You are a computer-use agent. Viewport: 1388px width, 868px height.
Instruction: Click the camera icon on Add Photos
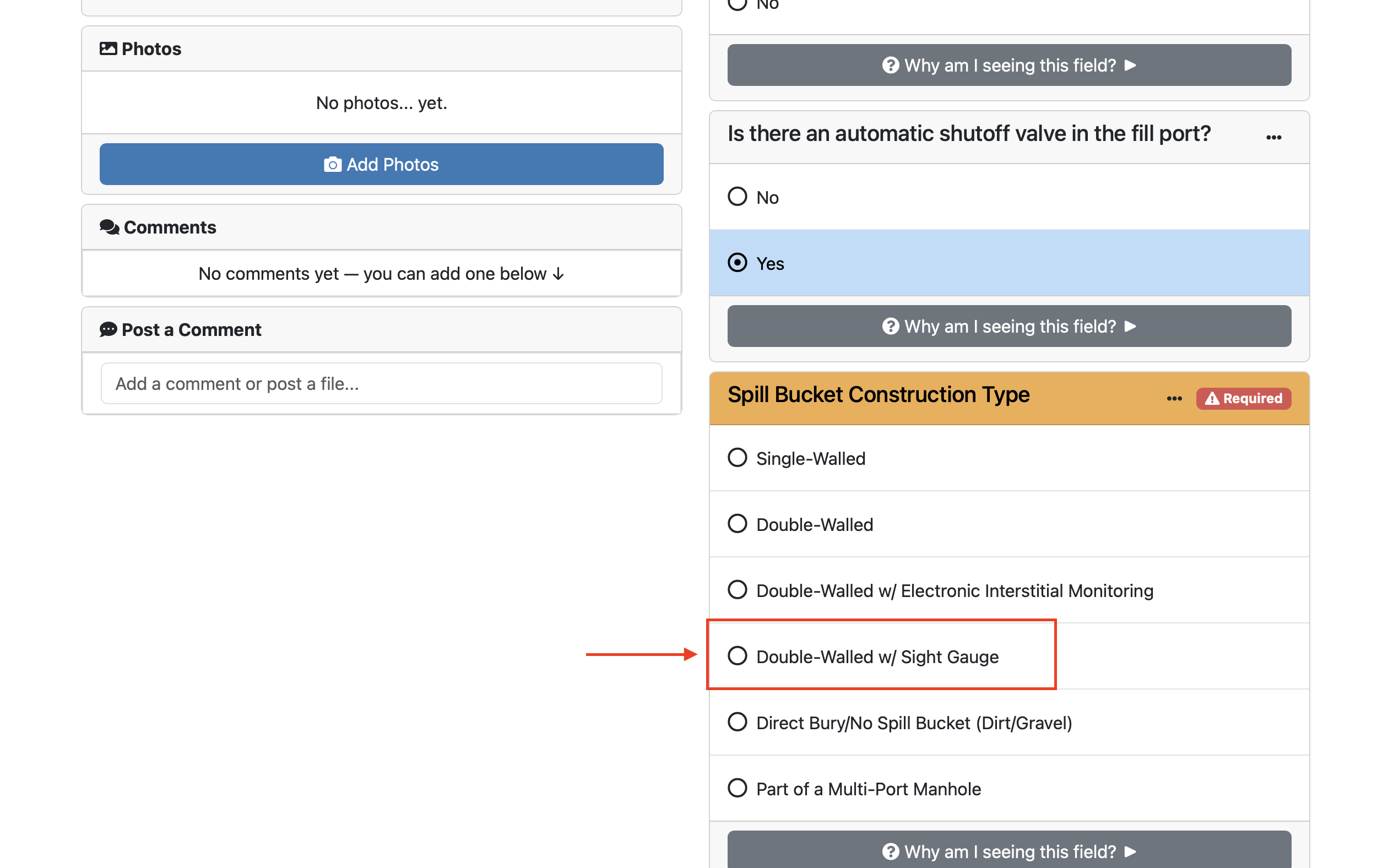point(332,165)
